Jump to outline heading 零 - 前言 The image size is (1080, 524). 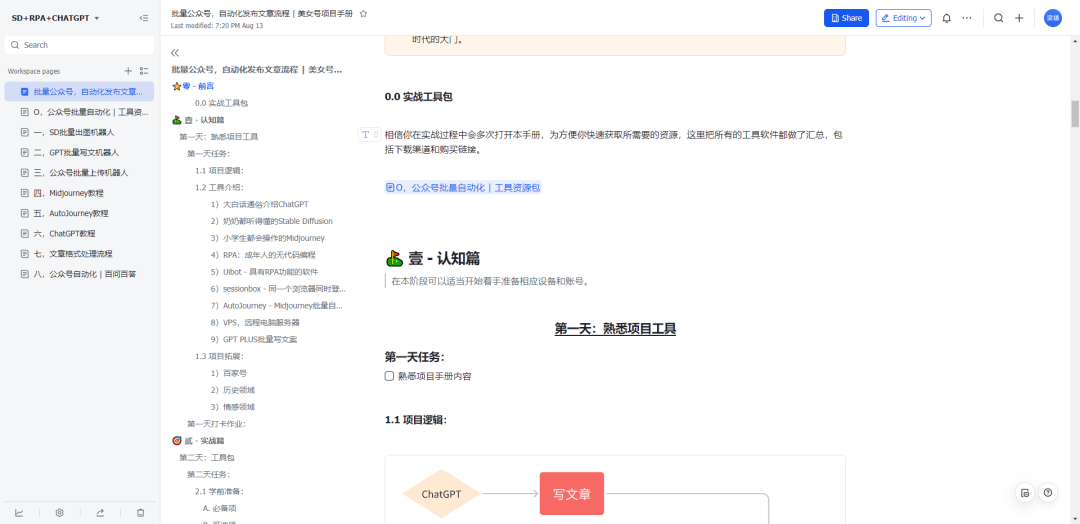[x=193, y=86]
